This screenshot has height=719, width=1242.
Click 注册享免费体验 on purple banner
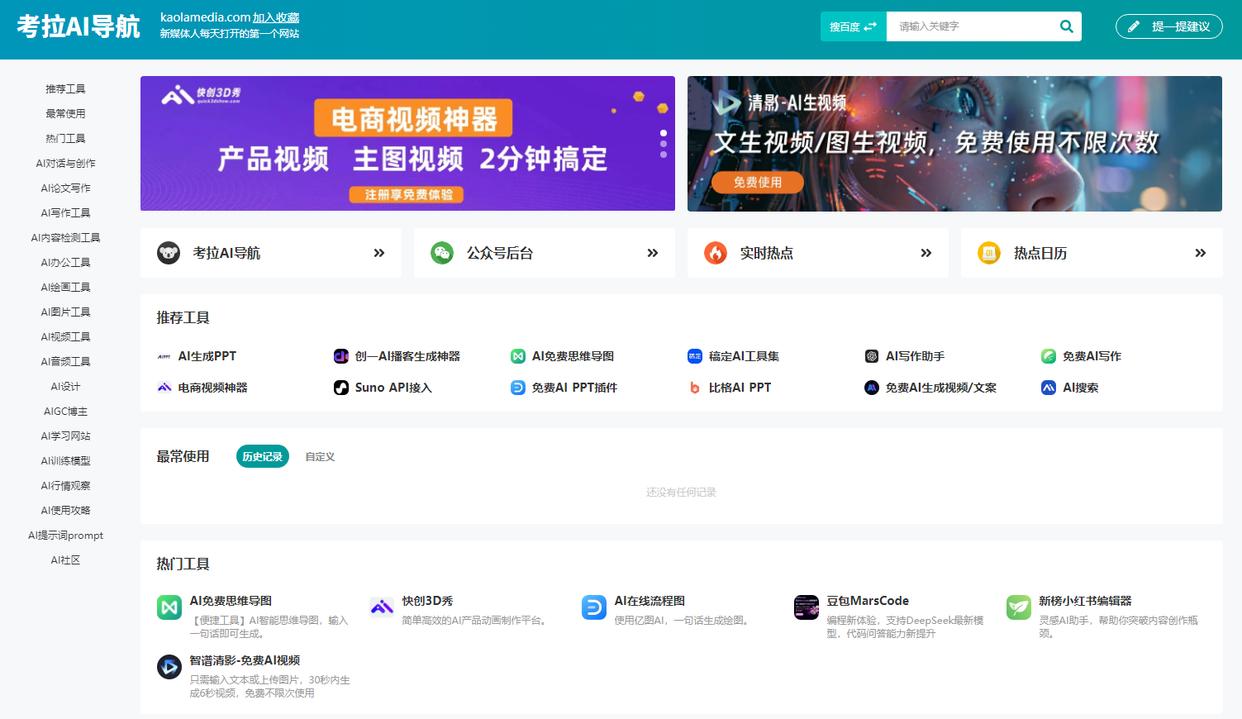click(408, 194)
